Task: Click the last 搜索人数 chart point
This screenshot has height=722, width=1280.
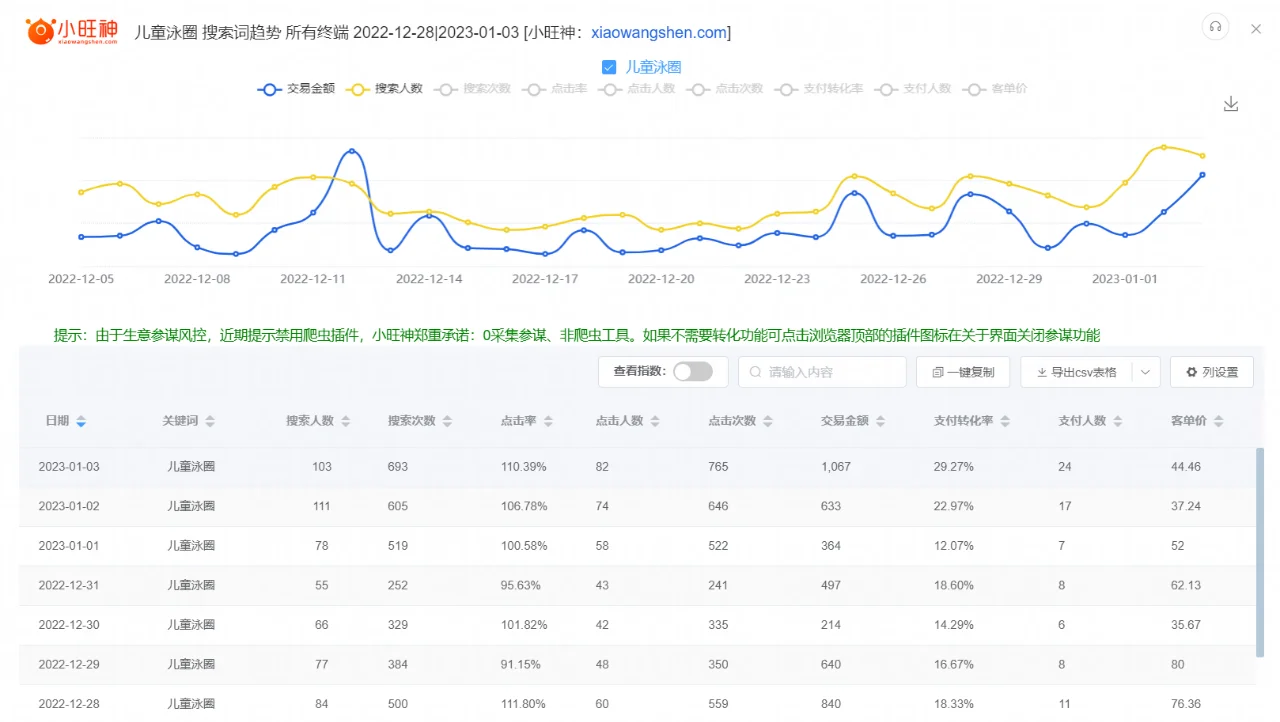Action: coord(1202,156)
